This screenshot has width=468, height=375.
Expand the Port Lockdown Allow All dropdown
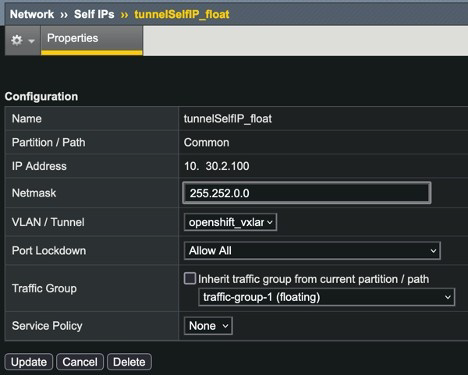point(312,251)
